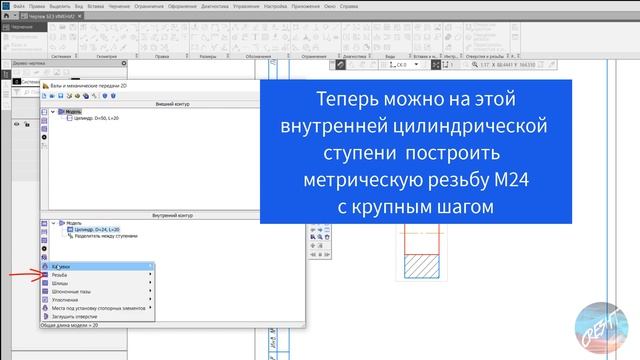Viewport: 640px width, 360px height.
Task: Click the hatched rectangle in the drawing
Action: point(422,267)
